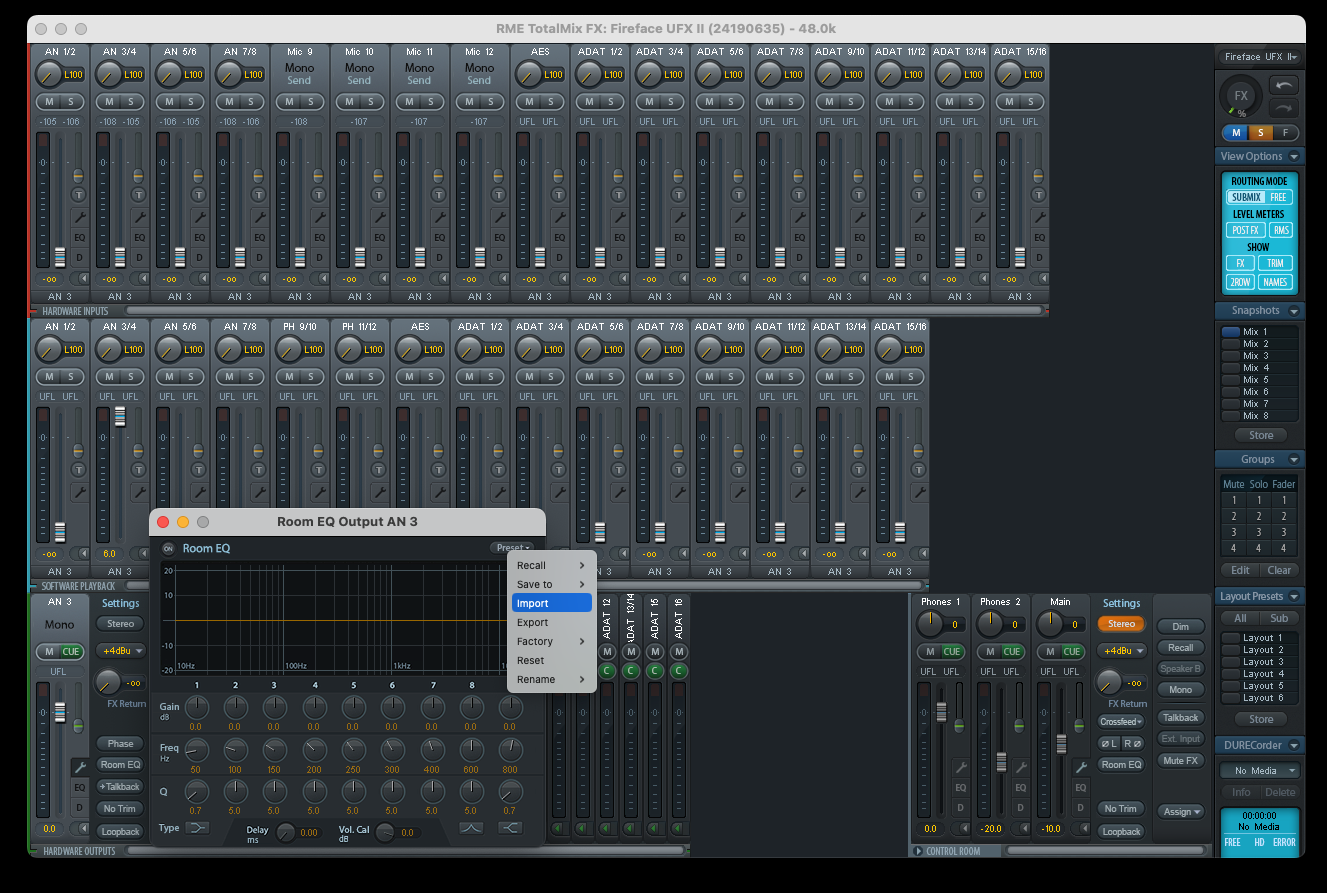1327x893 pixels.
Task: Open the No Media dropdown in DURECorder
Action: [x=1260, y=770]
